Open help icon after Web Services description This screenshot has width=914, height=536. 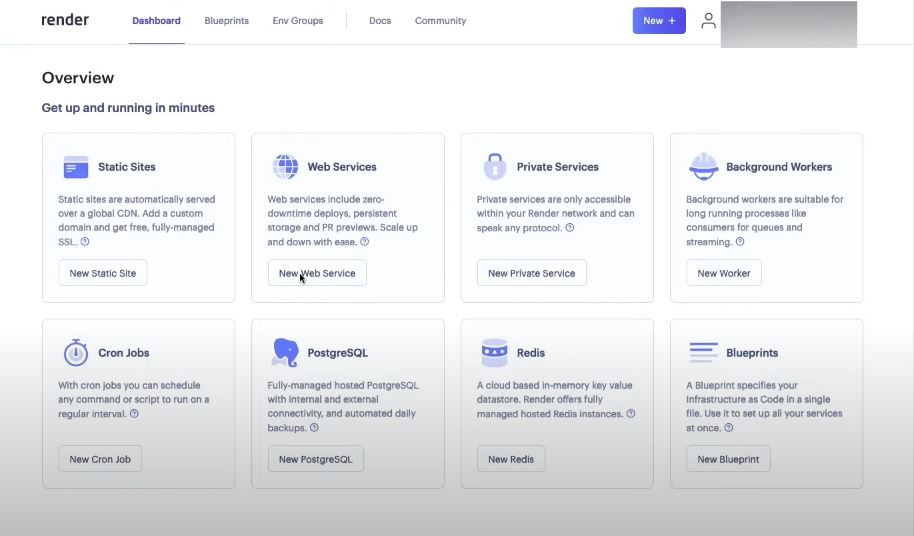(x=364, y=241)
